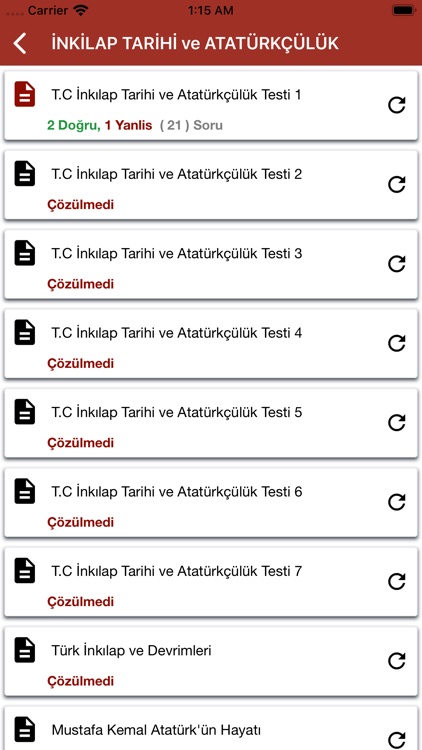Tap the 2 Doğru, 1 Yanlis result
The height and width of the screenshot is (750, 422).
100,126
